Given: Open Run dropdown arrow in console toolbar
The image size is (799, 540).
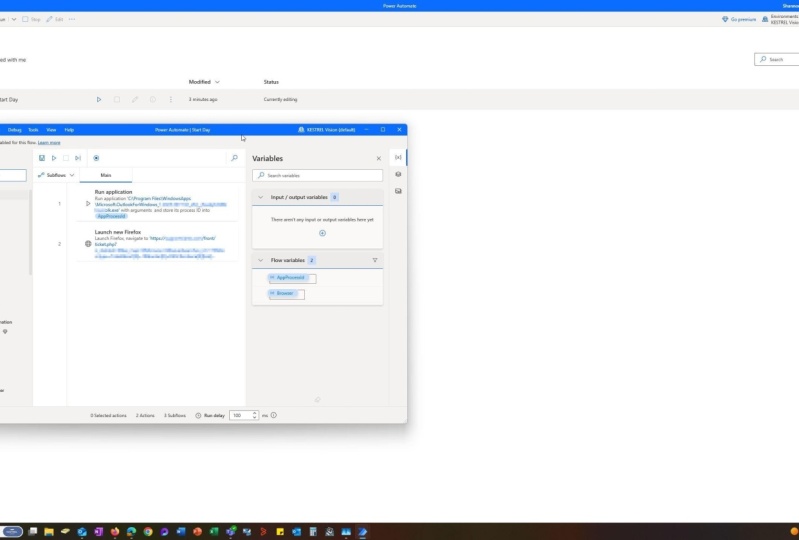Looking at the screenshot, I should pos(14,19).
